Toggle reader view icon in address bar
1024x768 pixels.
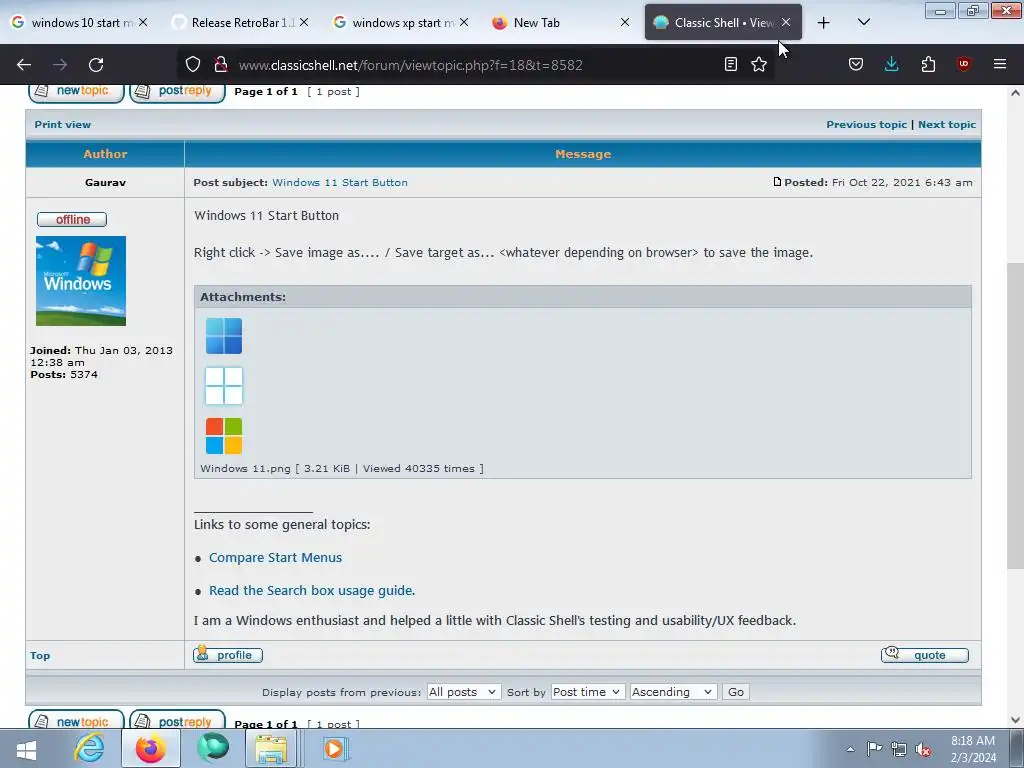(731, 64)
